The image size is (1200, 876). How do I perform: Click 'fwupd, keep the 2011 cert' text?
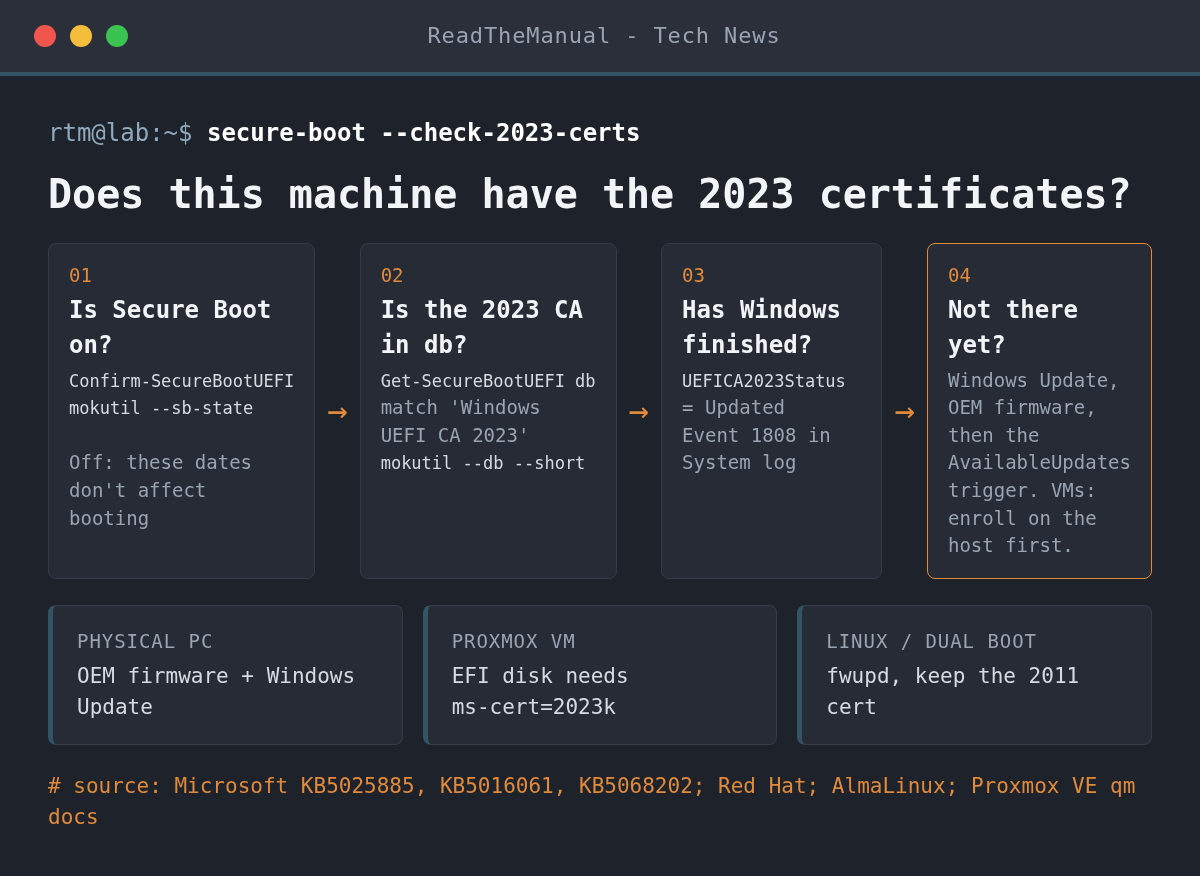[952, 691]
